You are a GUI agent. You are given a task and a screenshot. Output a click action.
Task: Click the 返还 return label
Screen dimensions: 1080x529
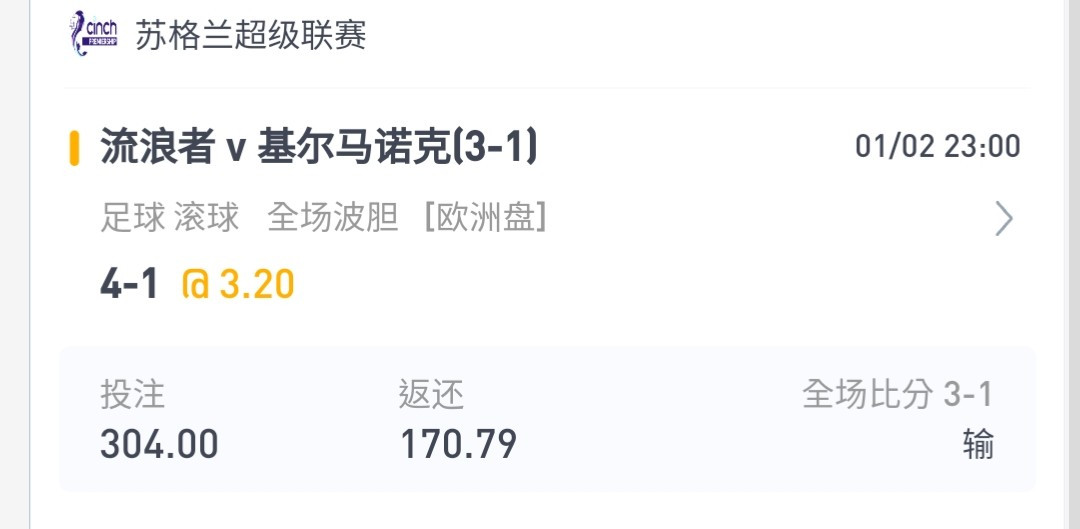[x=431, y=395]
